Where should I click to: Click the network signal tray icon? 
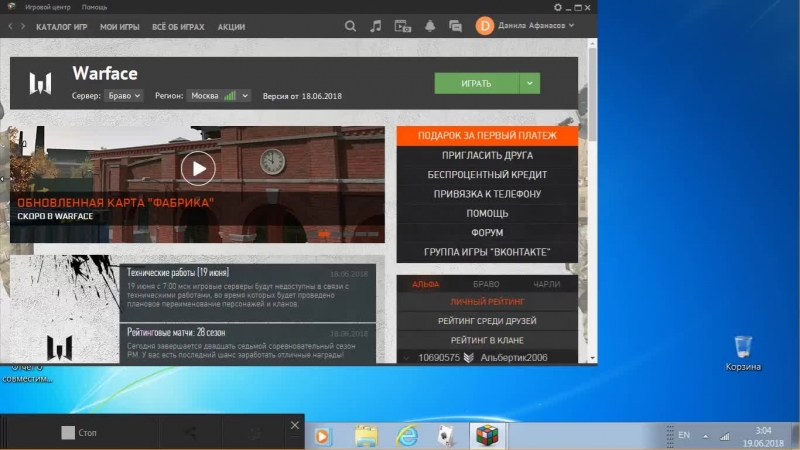coord(724,436)
